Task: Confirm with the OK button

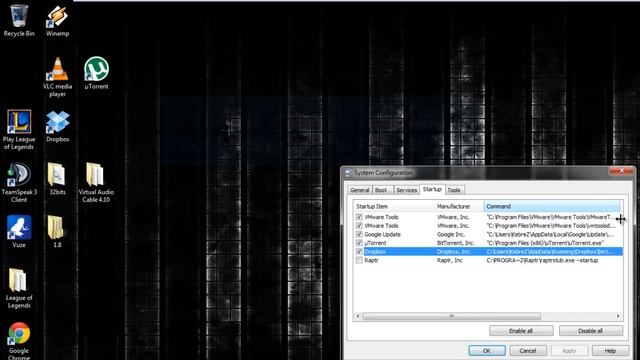Action: (487, 351)
